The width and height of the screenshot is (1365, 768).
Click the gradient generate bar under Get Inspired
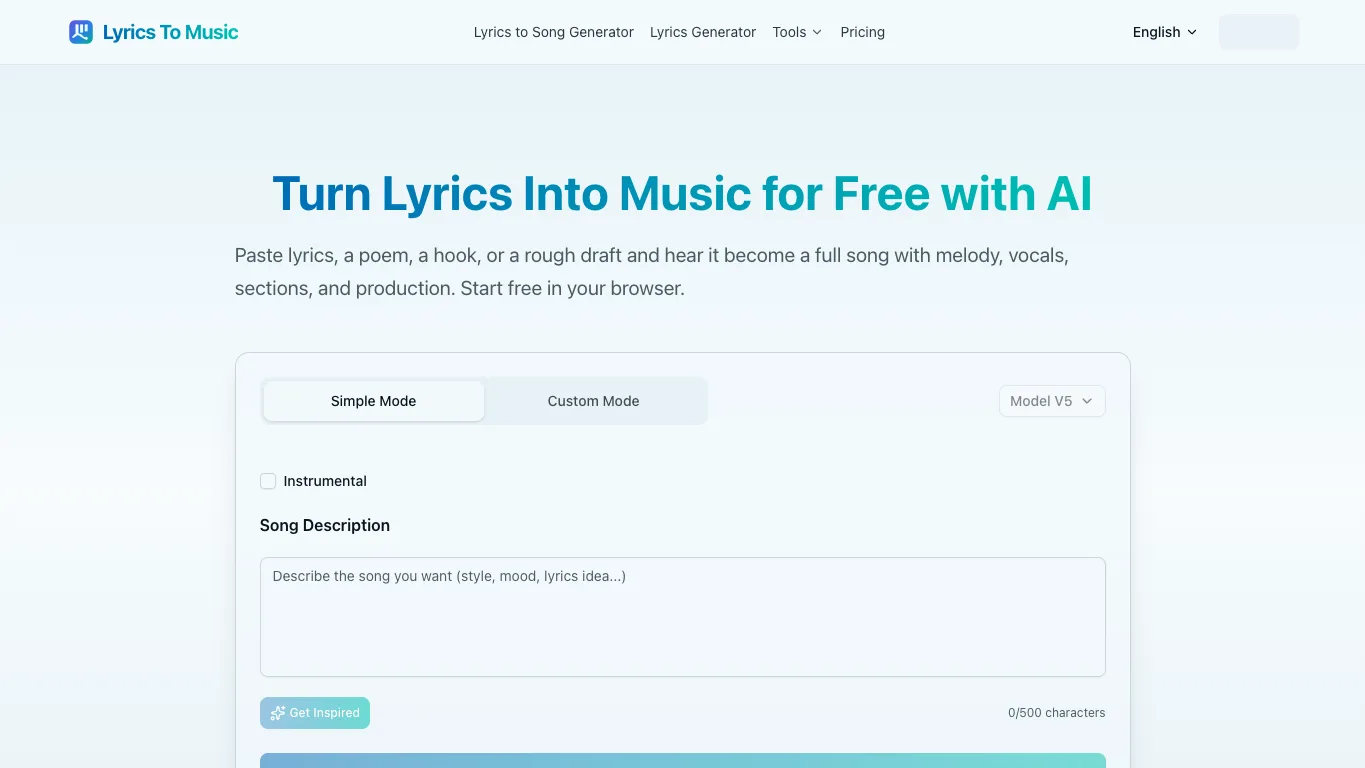tap(683, 760)
